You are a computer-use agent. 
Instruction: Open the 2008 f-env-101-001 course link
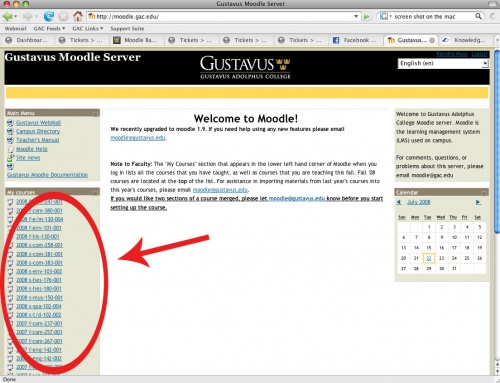[39, 228]
